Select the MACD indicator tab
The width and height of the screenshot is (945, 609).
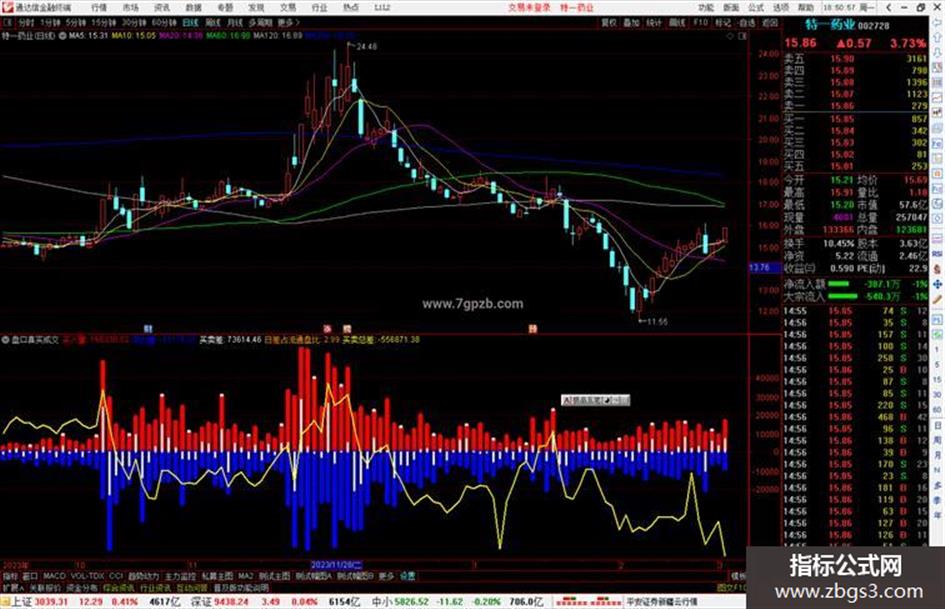54,576
